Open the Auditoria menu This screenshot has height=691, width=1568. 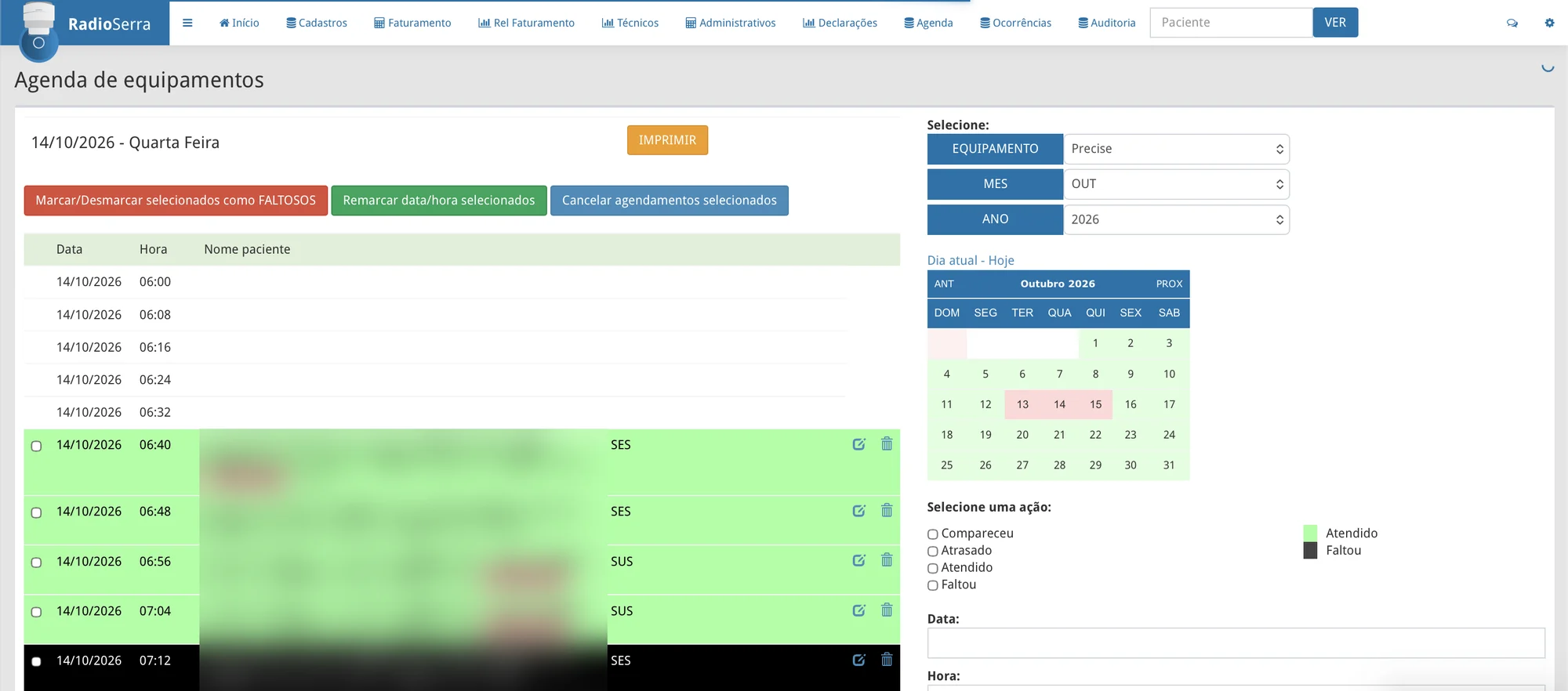[1107, 23]
